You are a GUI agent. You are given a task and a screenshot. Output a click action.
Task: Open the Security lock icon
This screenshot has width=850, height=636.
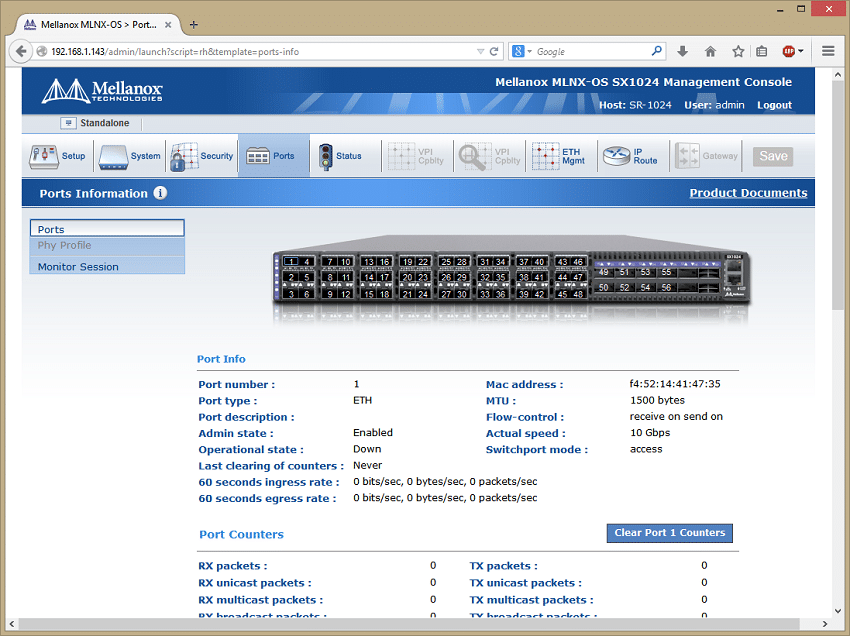pyautogui.click(x=183, y=157)
